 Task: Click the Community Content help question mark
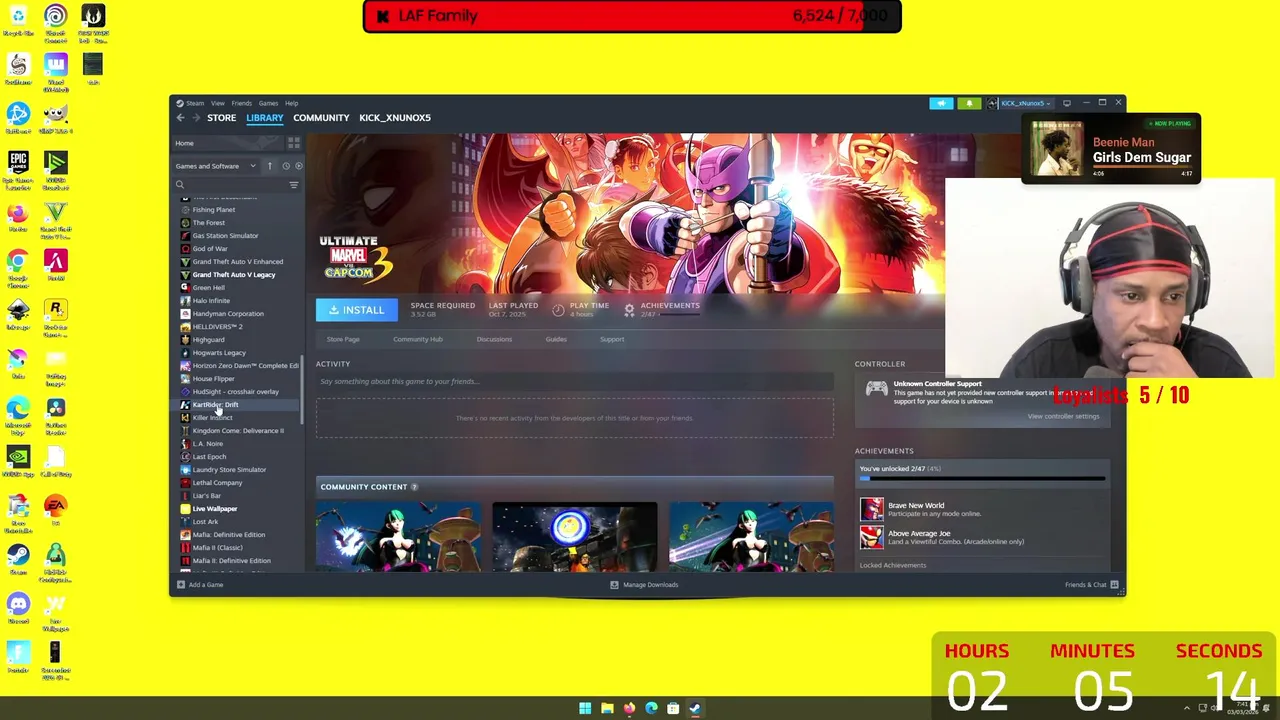[414, 487]
